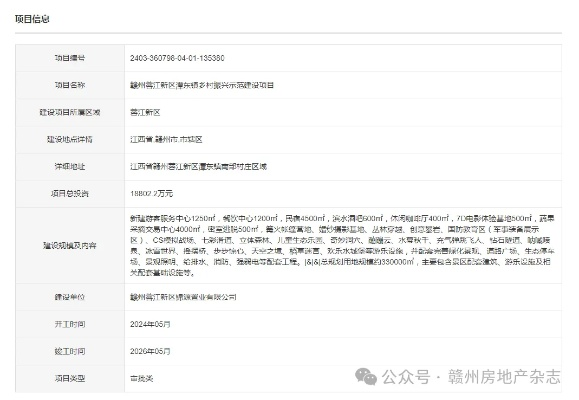Click the project type value in the last row
Viewport: 579px width, 400px height.
[x=141, y=378]
